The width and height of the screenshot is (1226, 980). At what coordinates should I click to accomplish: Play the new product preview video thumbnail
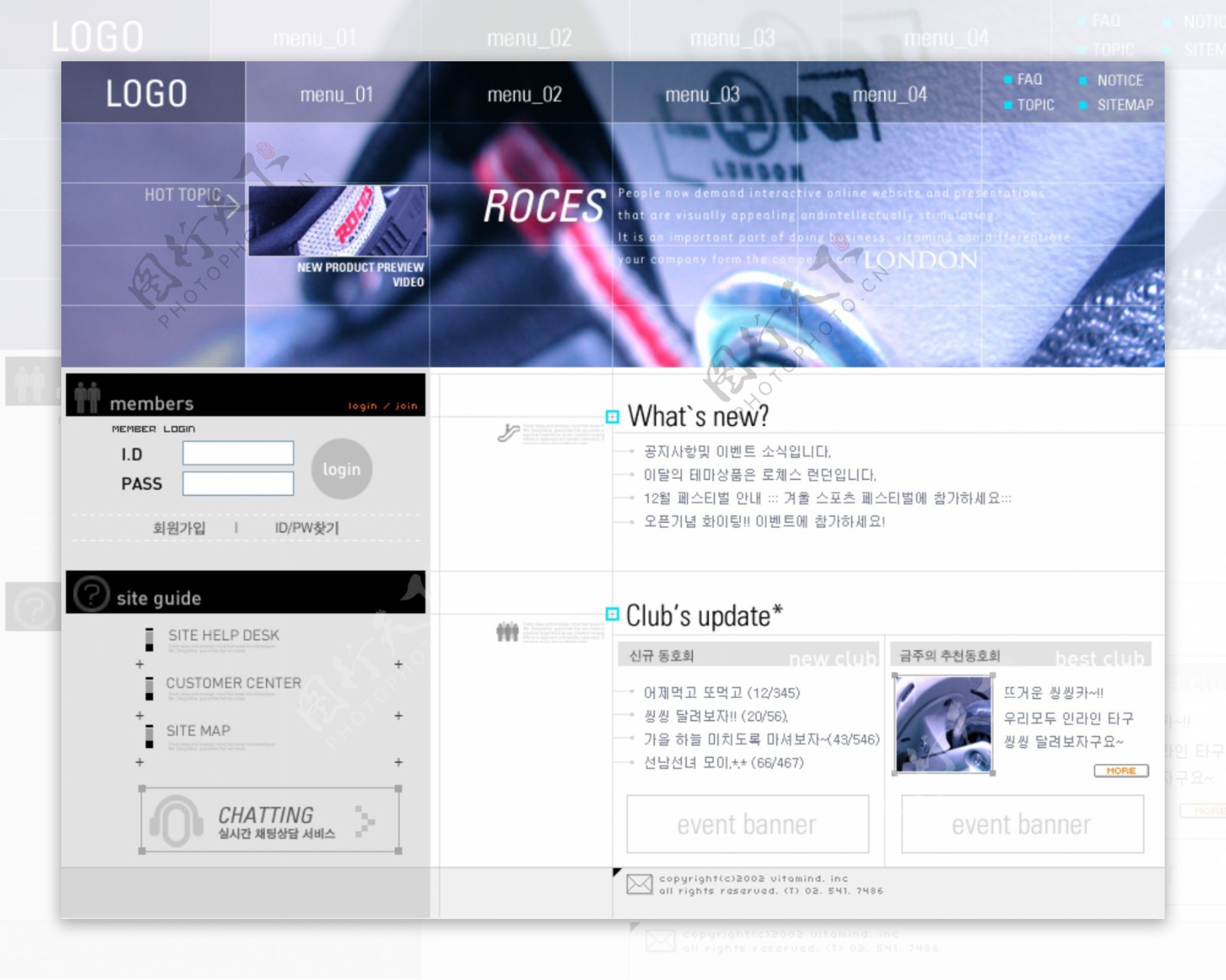tap(337, 220)
